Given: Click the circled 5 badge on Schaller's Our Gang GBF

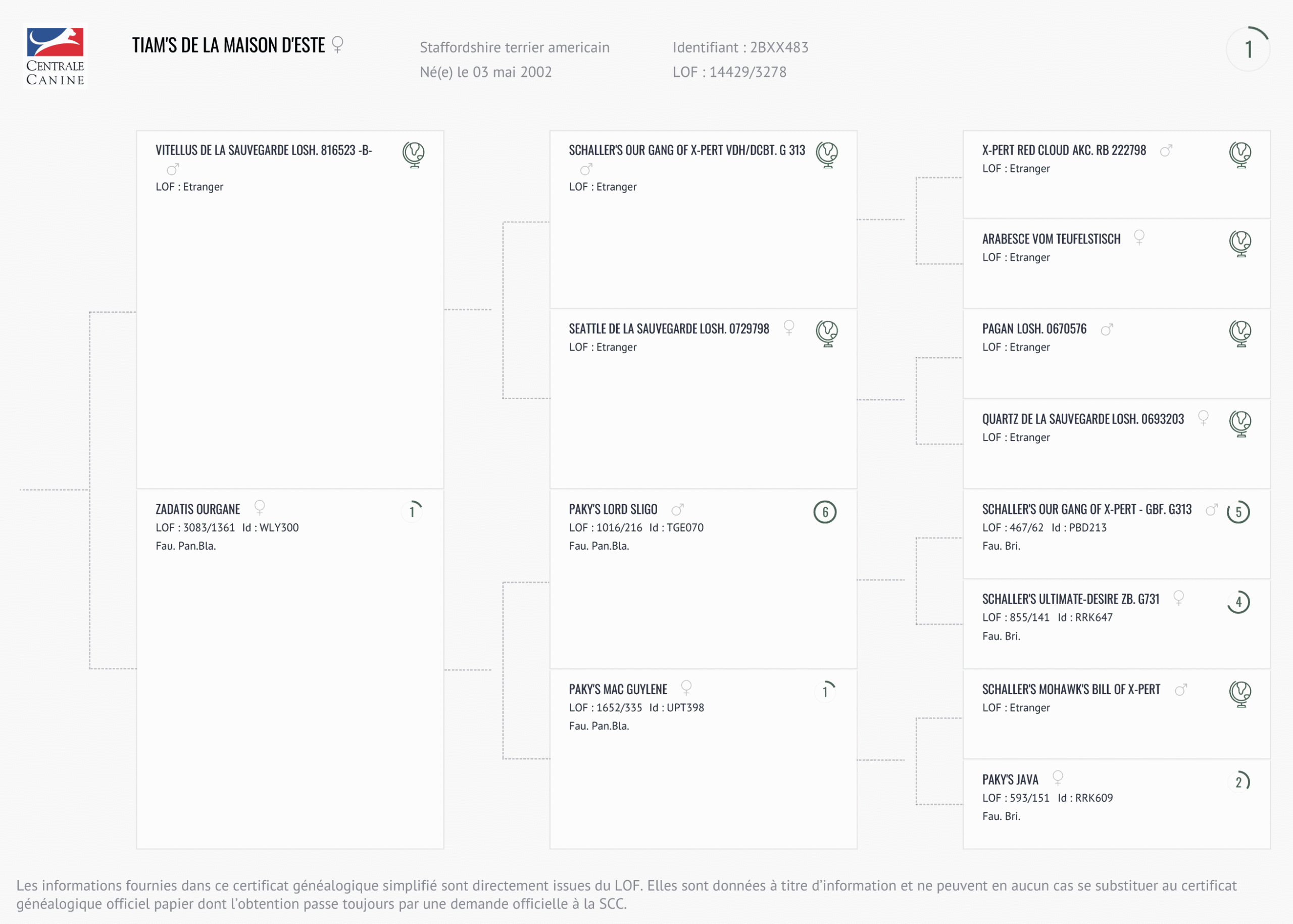Looking at the screenshot, I should (1238, 512).
